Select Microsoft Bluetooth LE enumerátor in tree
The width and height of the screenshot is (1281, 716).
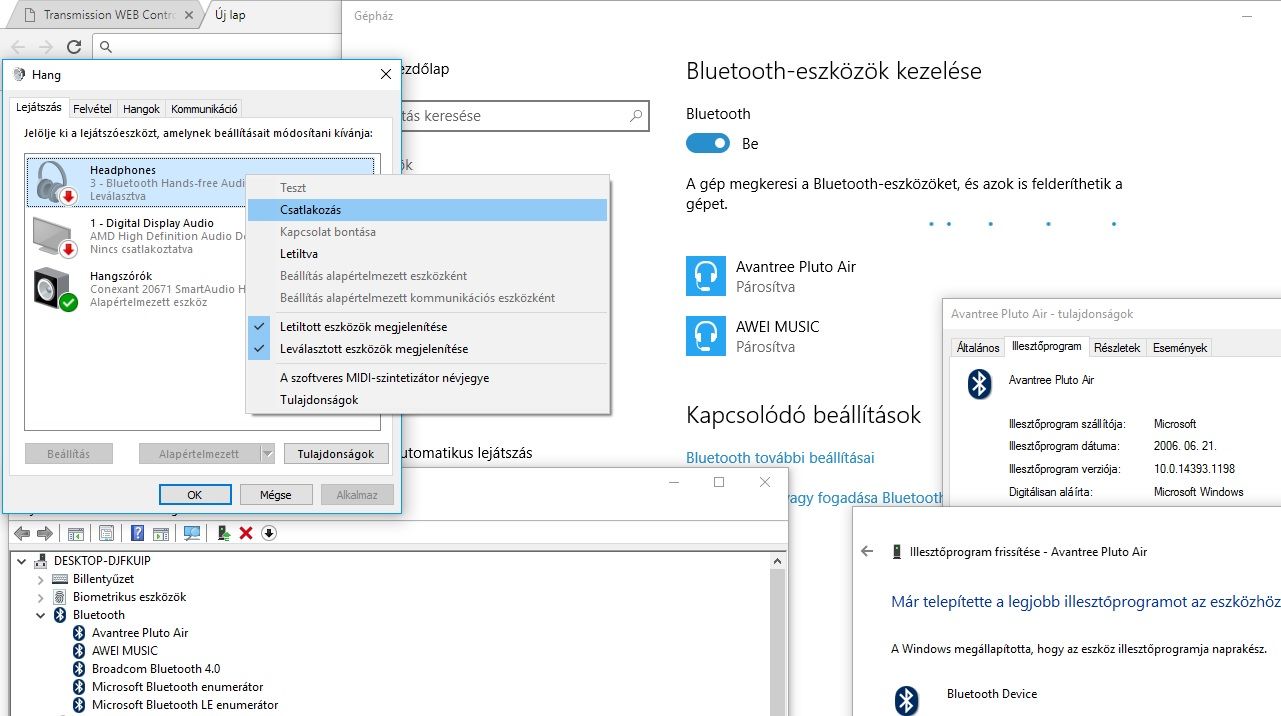185,705
